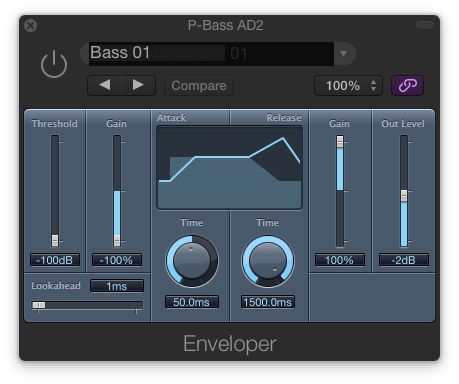The width and height of the screenshot is (459, 384).
Task: Go to the previous preset arrow
Action: [105, 85]
